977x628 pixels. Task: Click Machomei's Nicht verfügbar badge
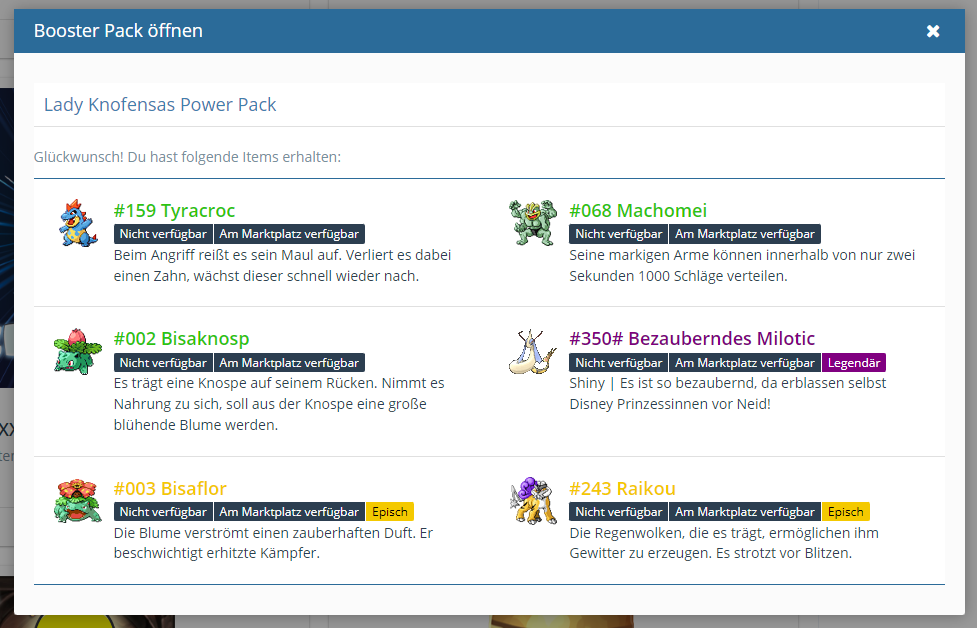pyautogui.click(x=618, y=234)
